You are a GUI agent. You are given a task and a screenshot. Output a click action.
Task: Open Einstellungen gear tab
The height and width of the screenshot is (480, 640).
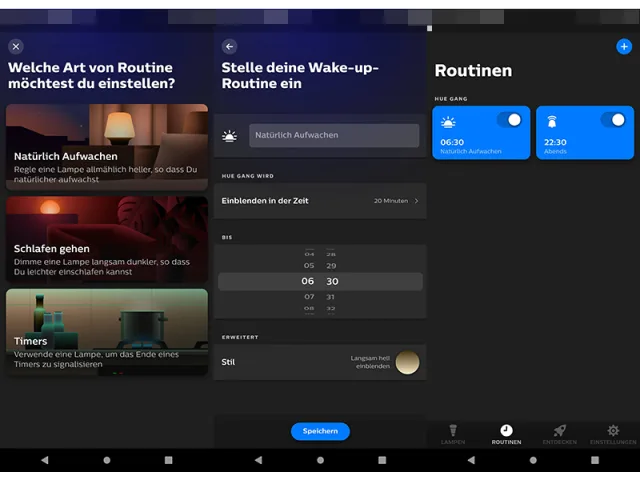[613, 431]
